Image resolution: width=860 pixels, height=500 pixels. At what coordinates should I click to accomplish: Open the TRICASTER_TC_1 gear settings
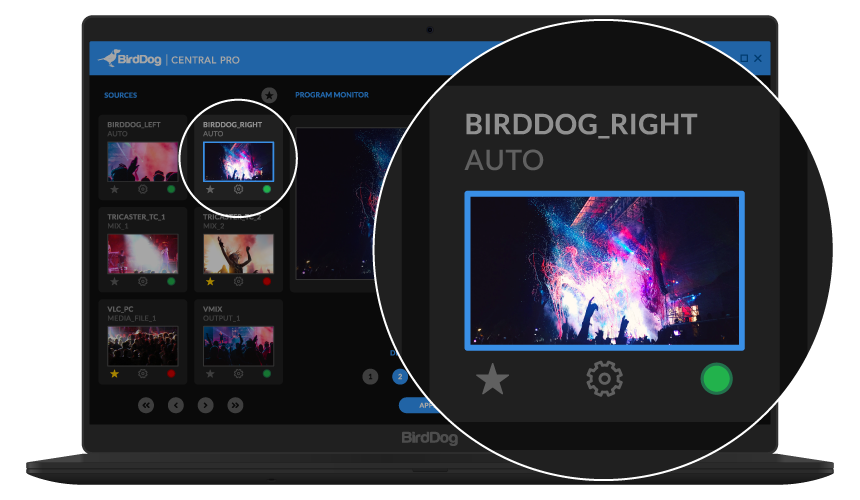tap(143, 281)
